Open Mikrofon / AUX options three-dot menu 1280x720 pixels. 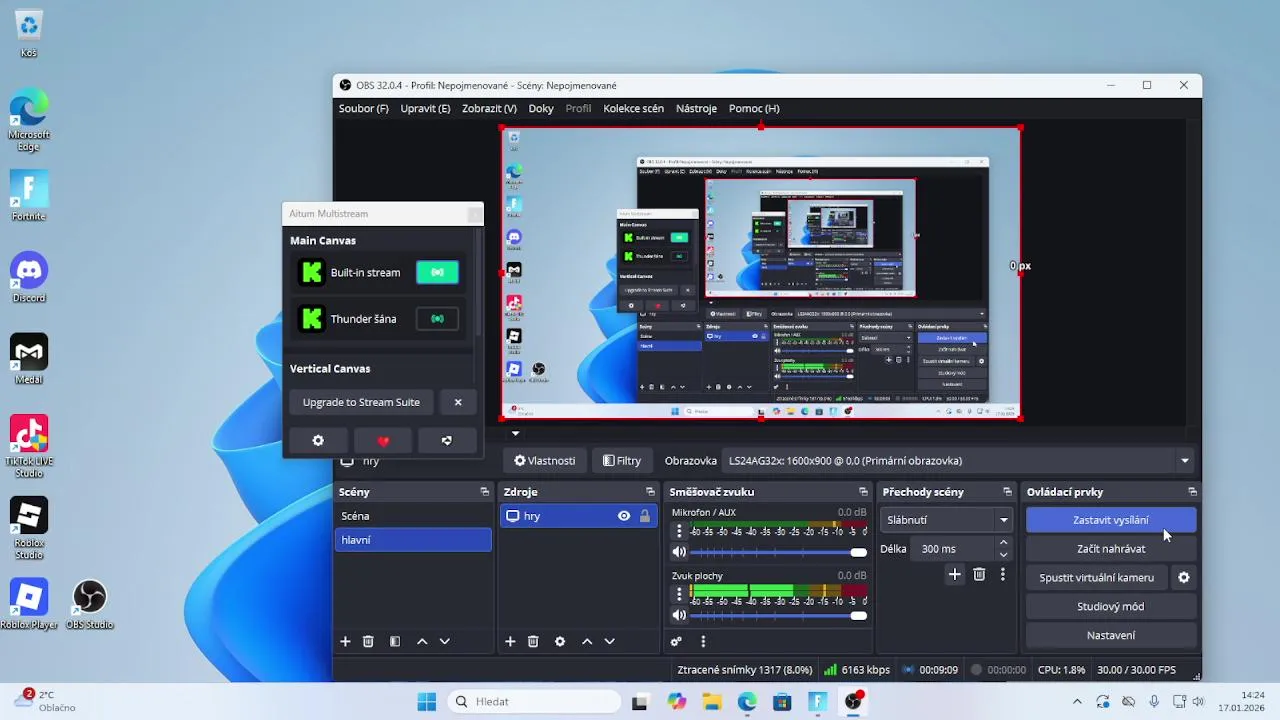click(x=679, y=532)
